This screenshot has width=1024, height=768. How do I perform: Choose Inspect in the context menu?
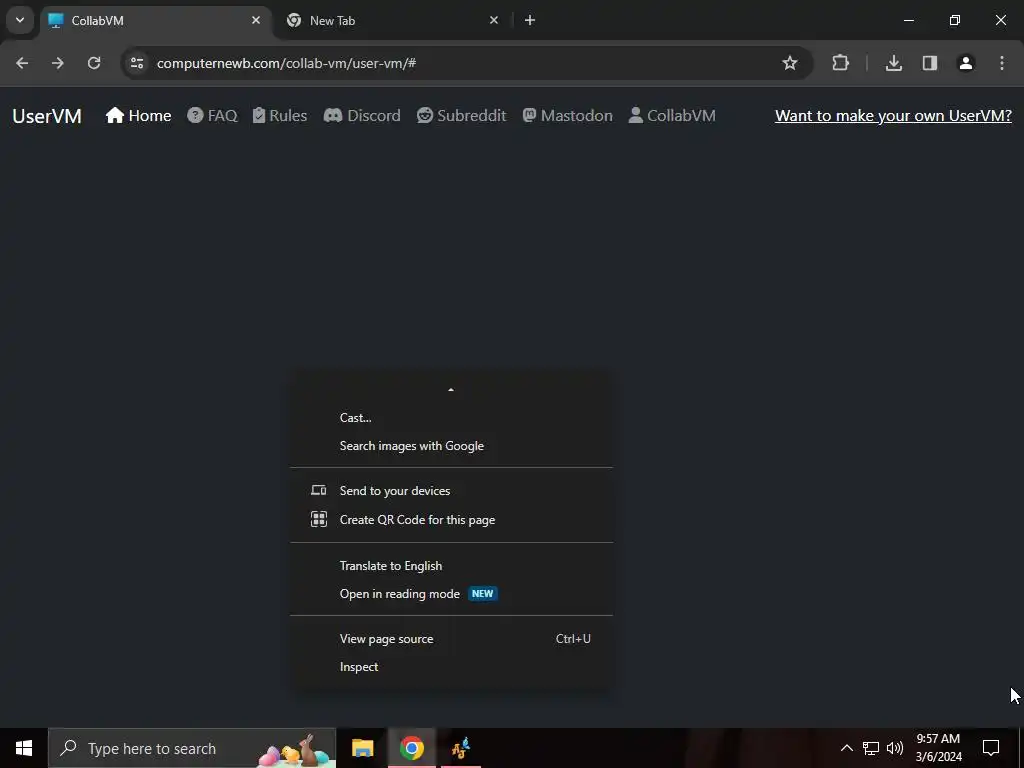(451, 667)
